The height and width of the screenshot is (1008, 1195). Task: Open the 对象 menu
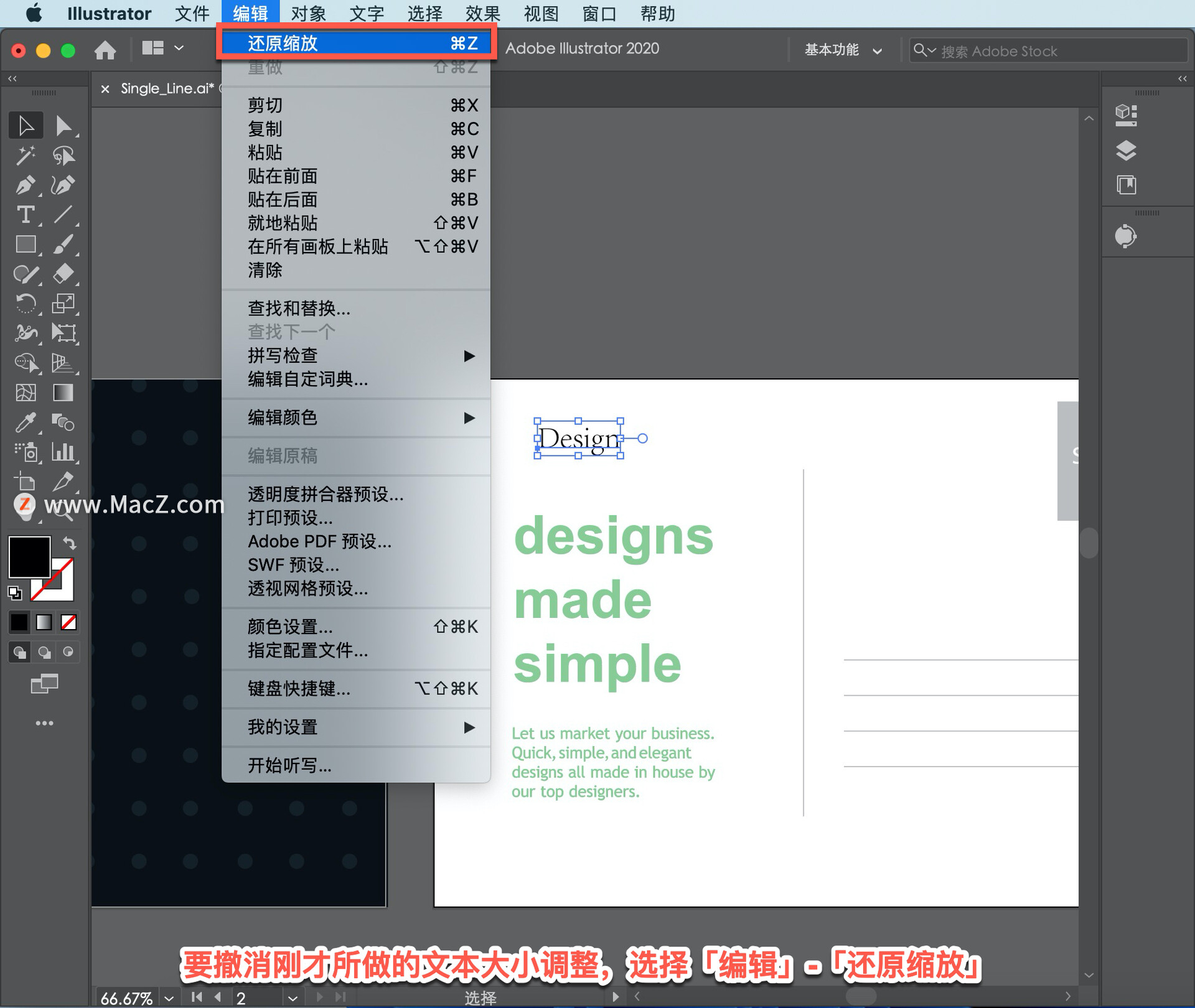pos(307,13)
